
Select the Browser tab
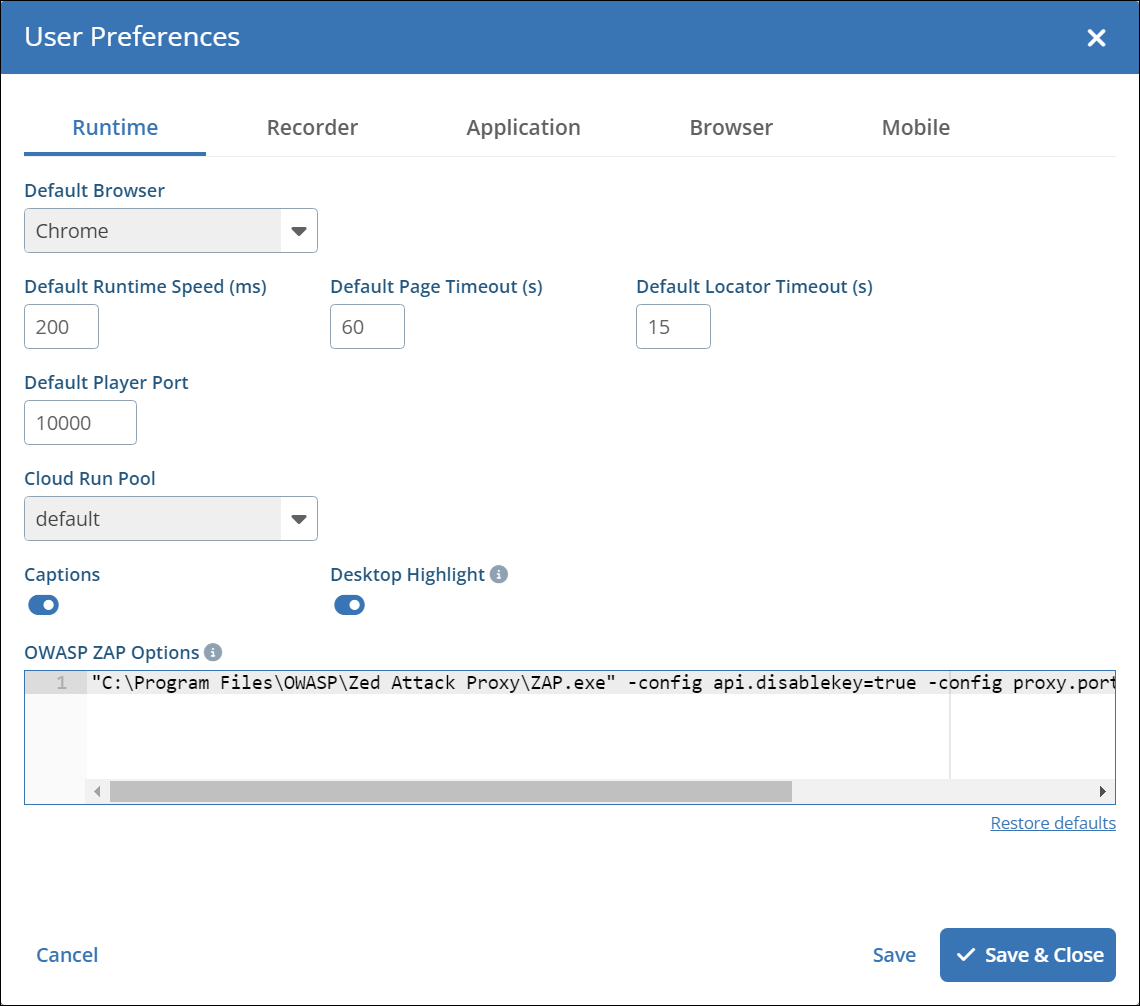(x=731, y=128)
